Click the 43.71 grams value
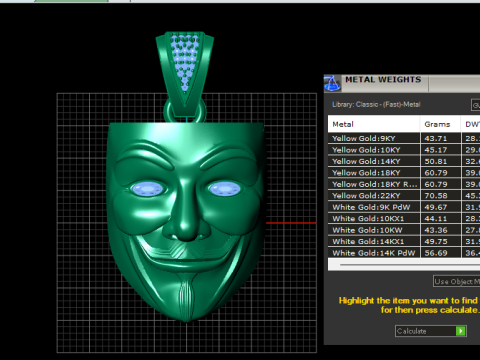Image resolution: width=480 pixels, height=360 pixels. [x=436, y=138]
